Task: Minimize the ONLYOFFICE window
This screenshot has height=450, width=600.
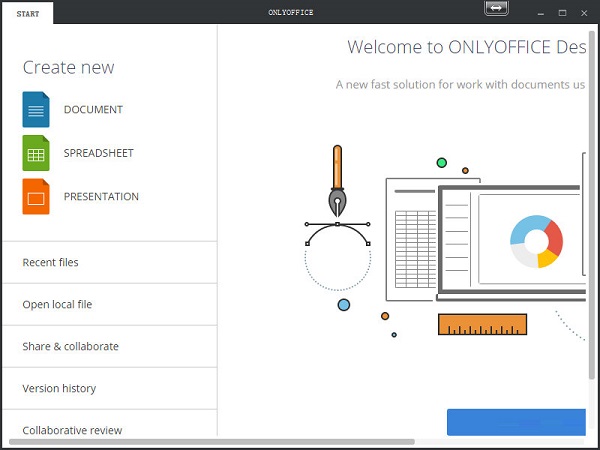Action: [540, 12]
